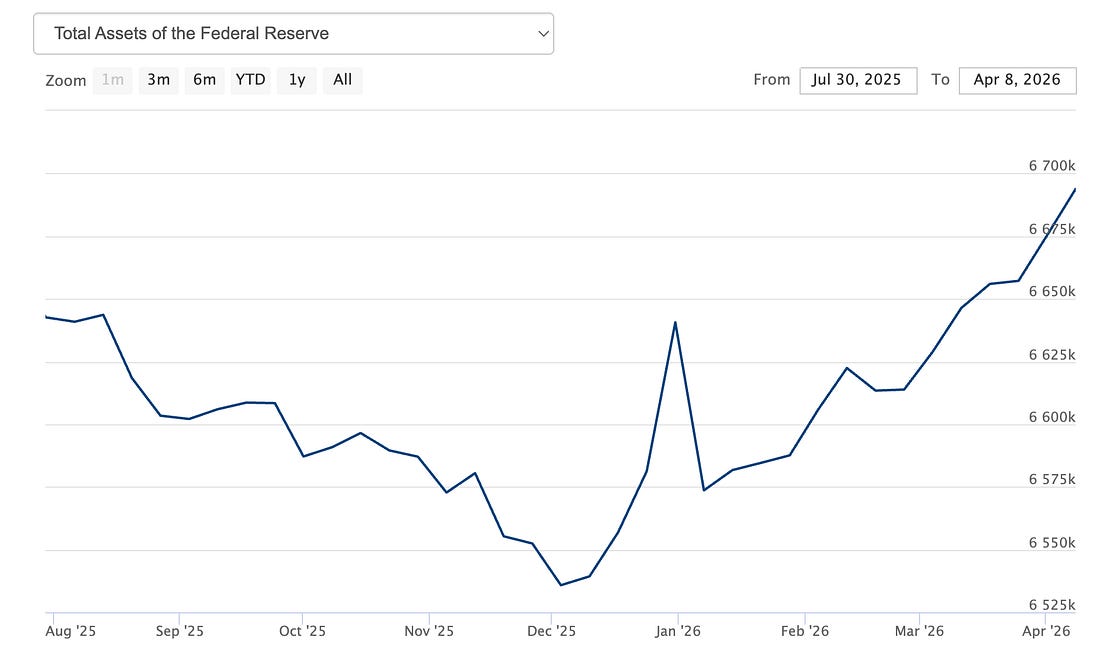The height and width of the screenshot is (662, 1100).
Task: Click the 6 525k axis label
Action: 1052,604
